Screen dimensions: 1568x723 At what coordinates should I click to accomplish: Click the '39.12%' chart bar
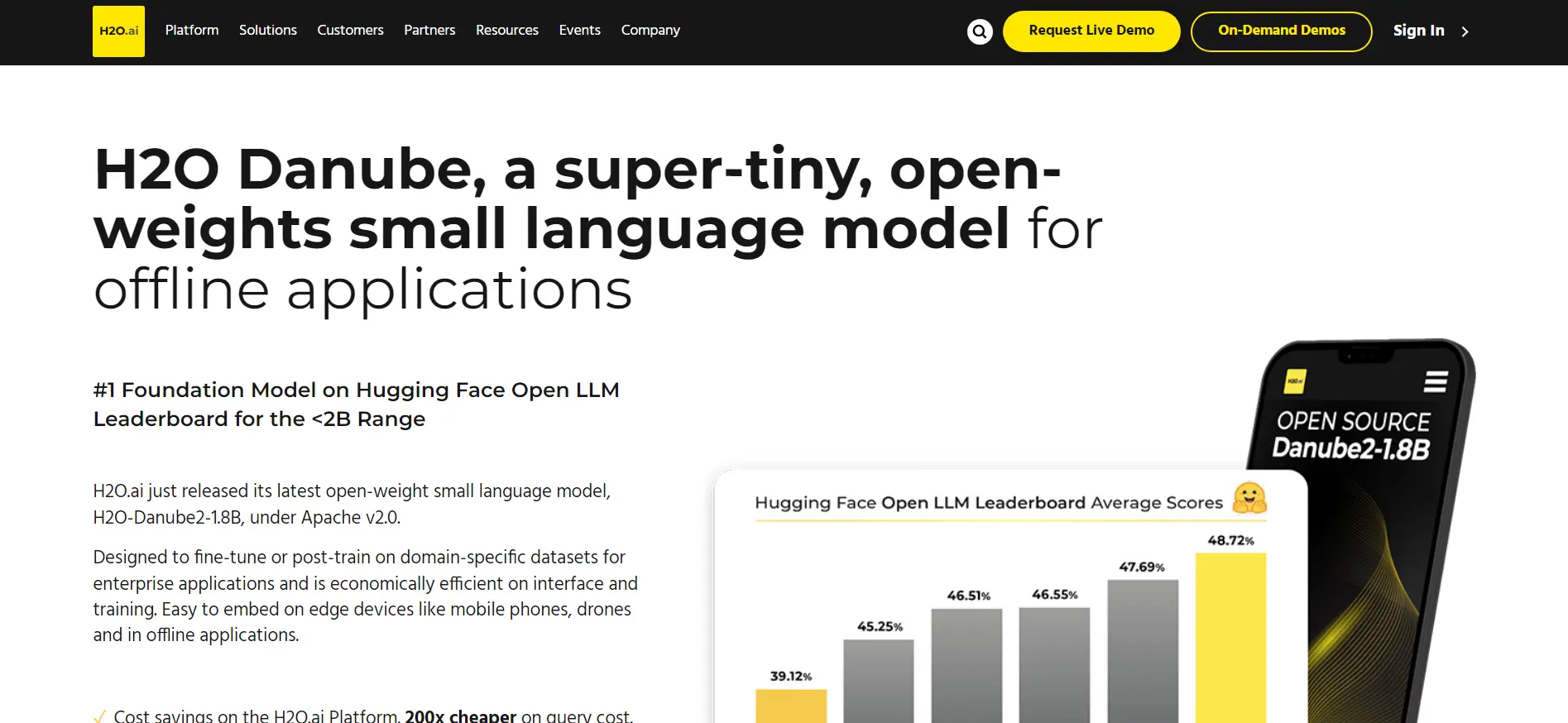(x=791, y=706)
